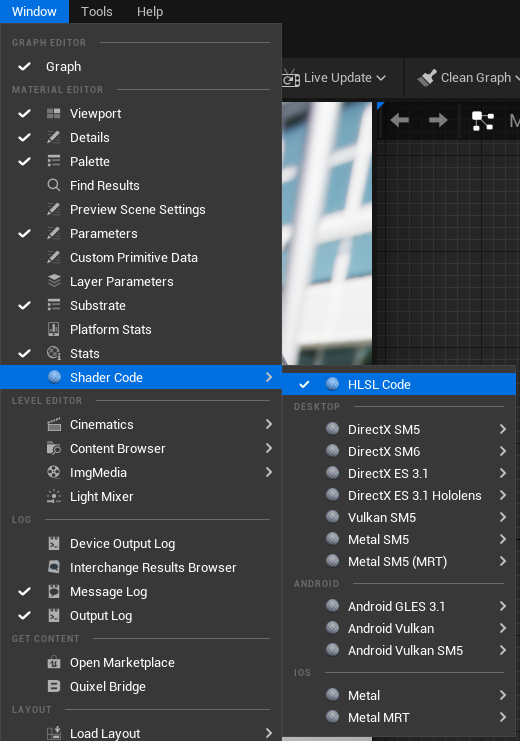The width and height of the screenshot is (520, 741).
Task: Click the back arrow in graph toolbar
Action: tap(399, 120)
